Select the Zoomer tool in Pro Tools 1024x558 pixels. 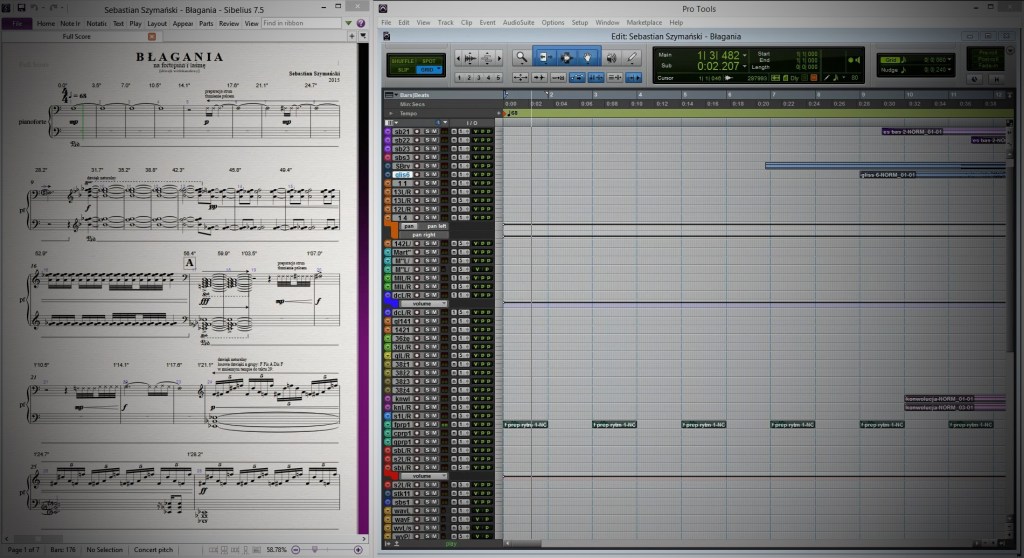point(521,57)
